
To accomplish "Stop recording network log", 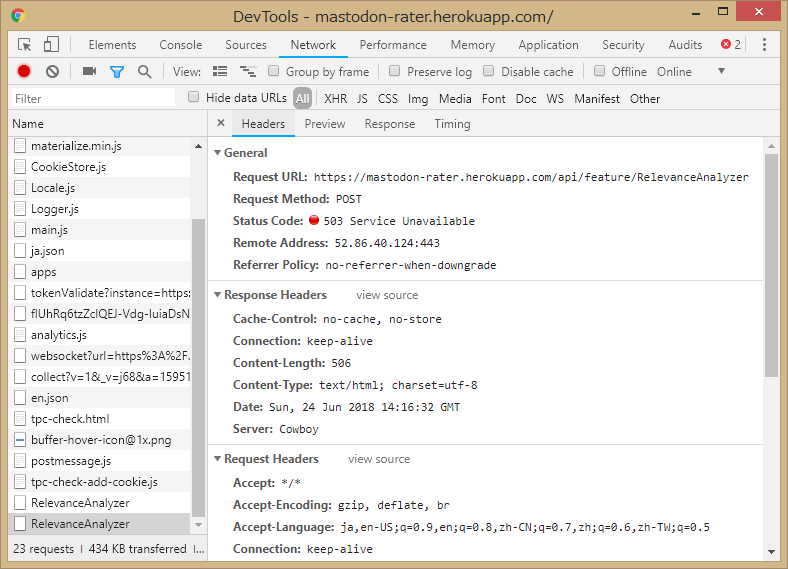I will (x=24, y=71).
